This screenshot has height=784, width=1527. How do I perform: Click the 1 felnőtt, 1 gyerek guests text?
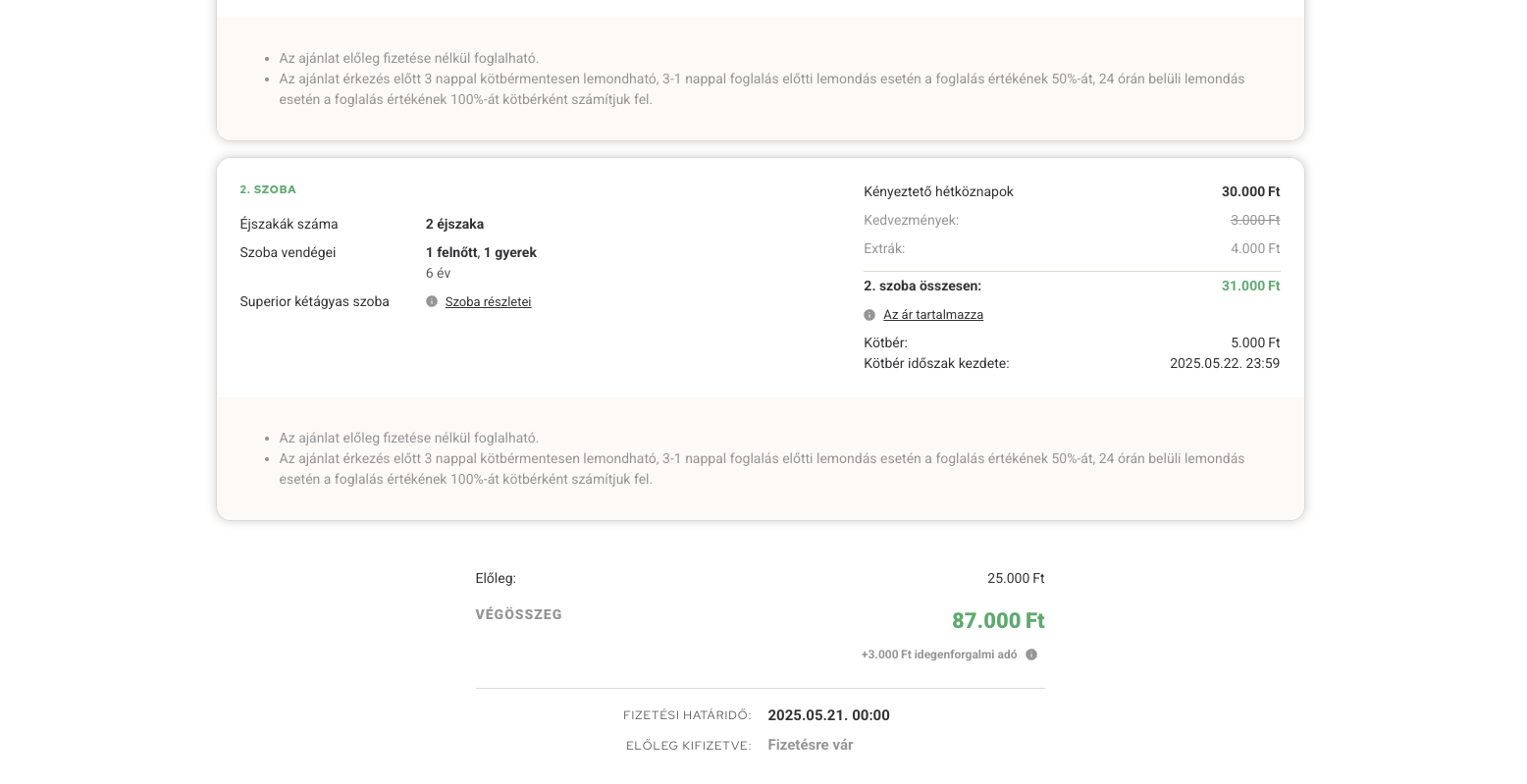tap(481, 252)
